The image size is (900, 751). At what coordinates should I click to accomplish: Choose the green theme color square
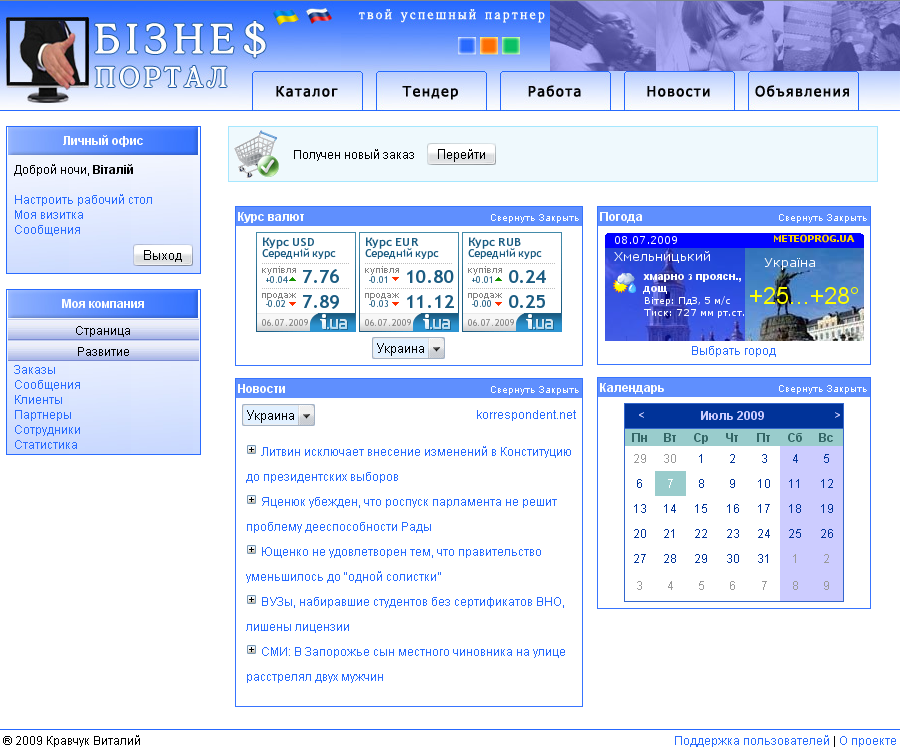511,45
